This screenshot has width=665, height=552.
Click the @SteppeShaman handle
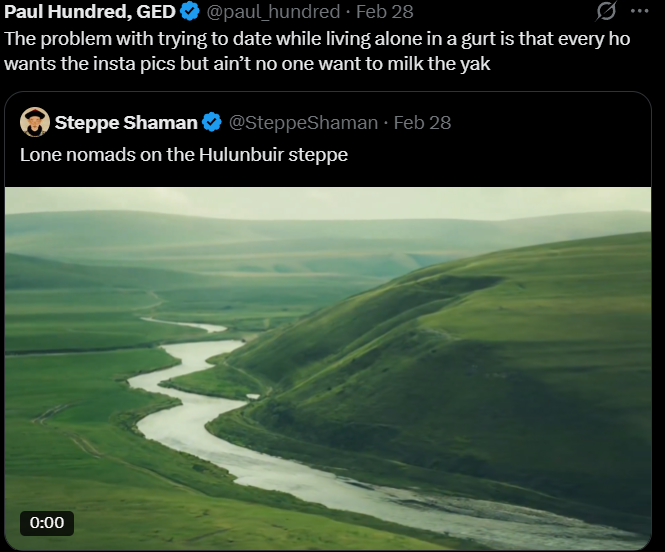302,123
